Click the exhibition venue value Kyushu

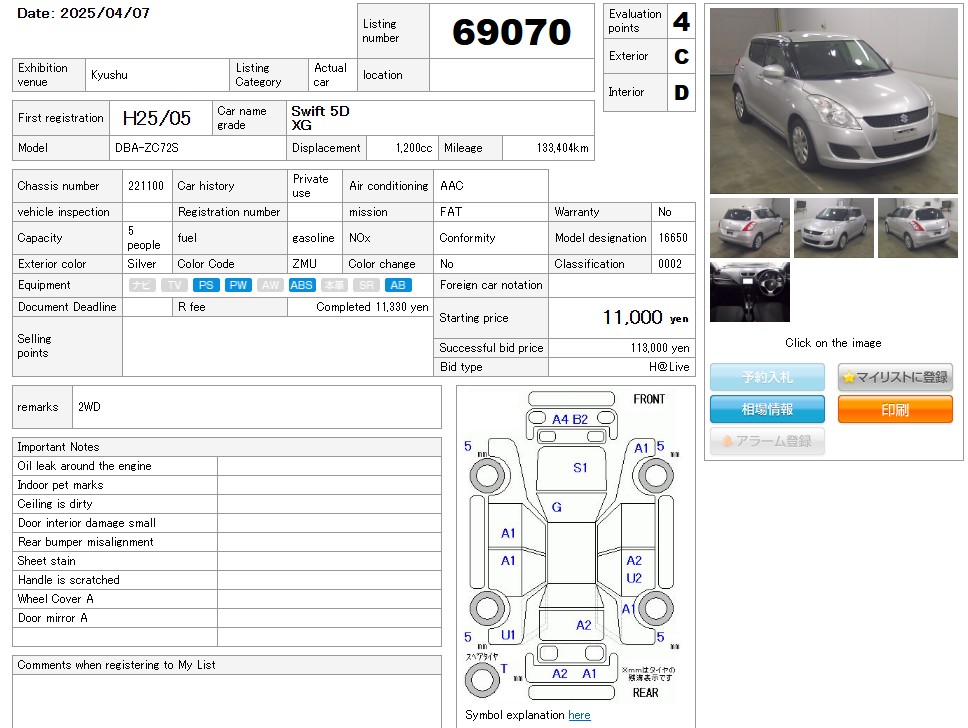click(109, 75)
